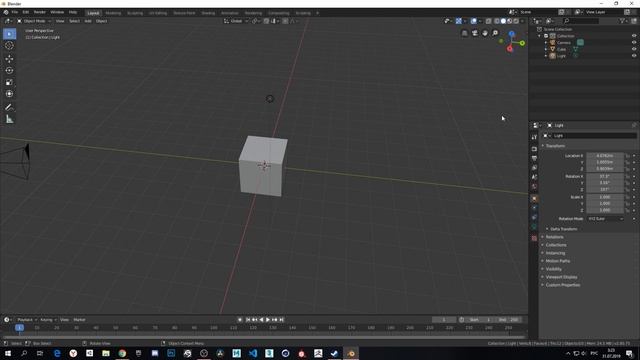
Task: Open the Global orientation dropdown
Action: (x=236, y=21)
